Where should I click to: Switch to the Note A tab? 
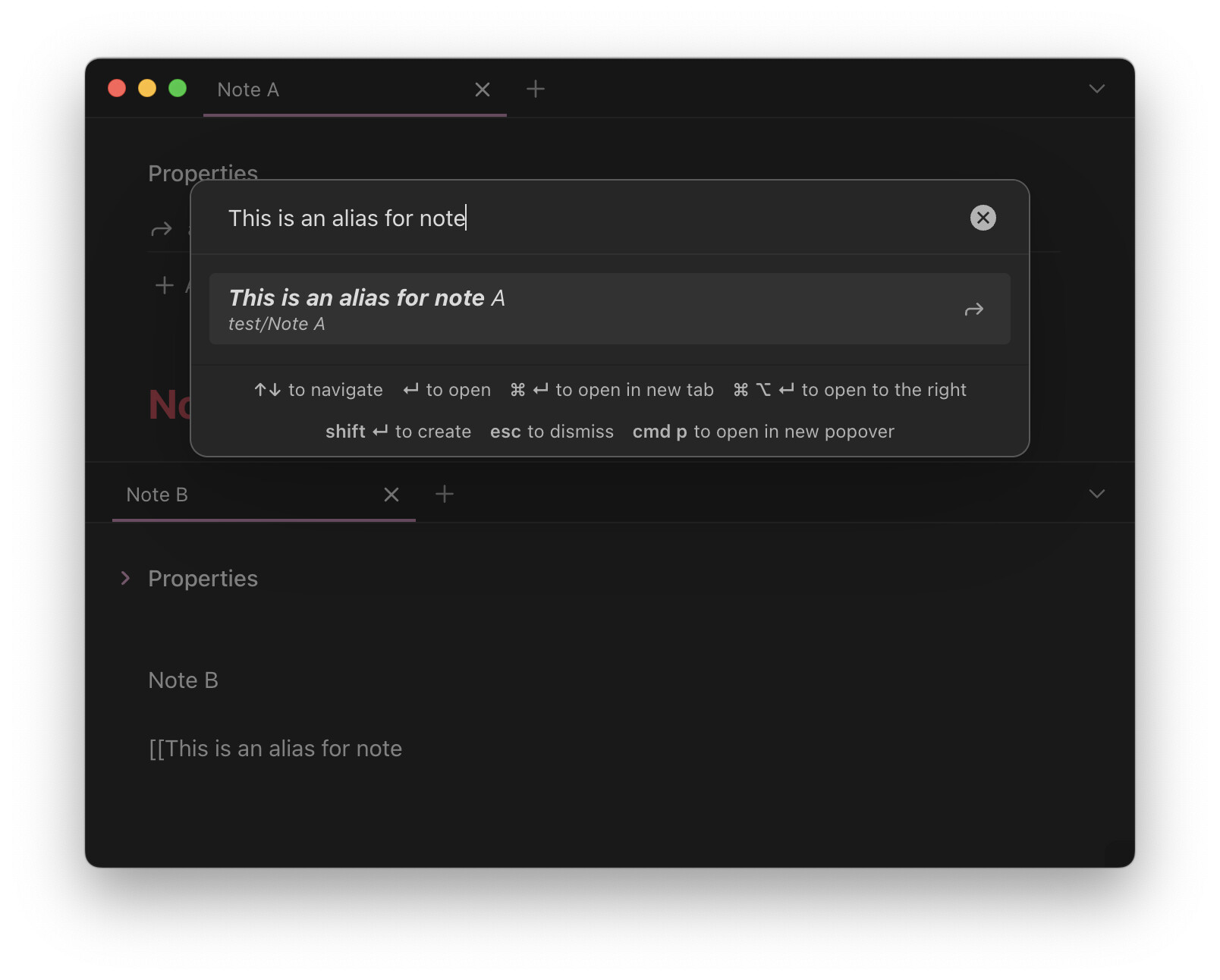point(248,90)
